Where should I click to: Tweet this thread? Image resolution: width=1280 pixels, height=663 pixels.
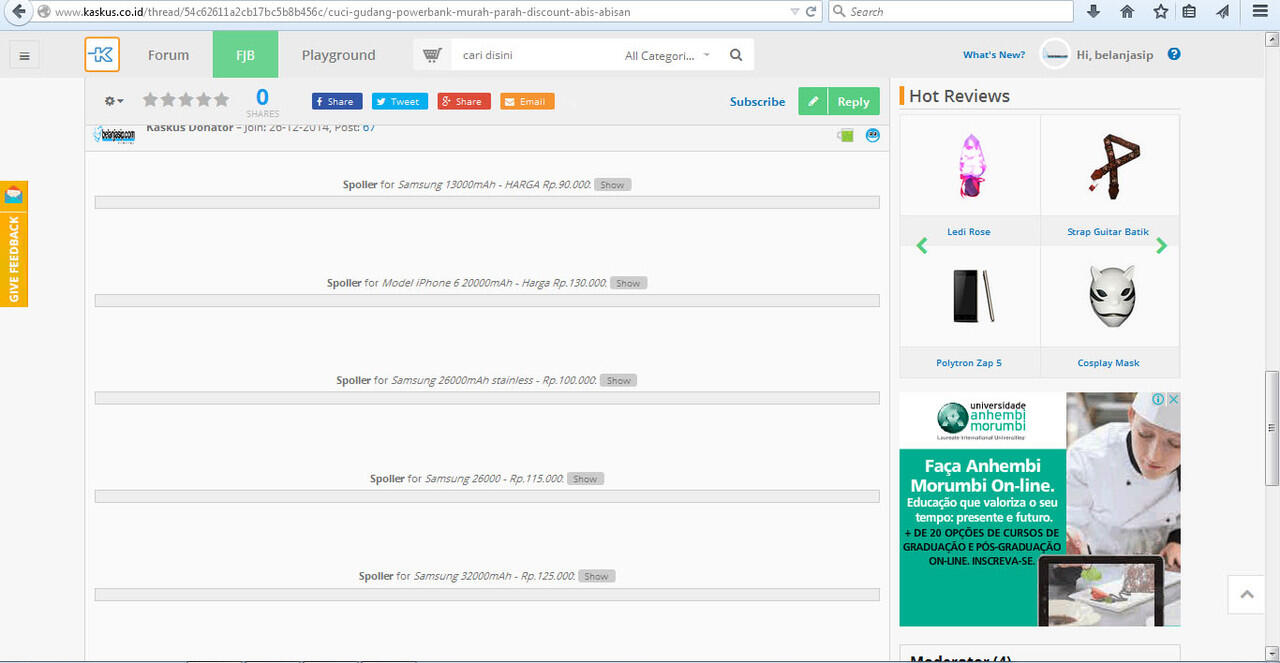point(400,101)
